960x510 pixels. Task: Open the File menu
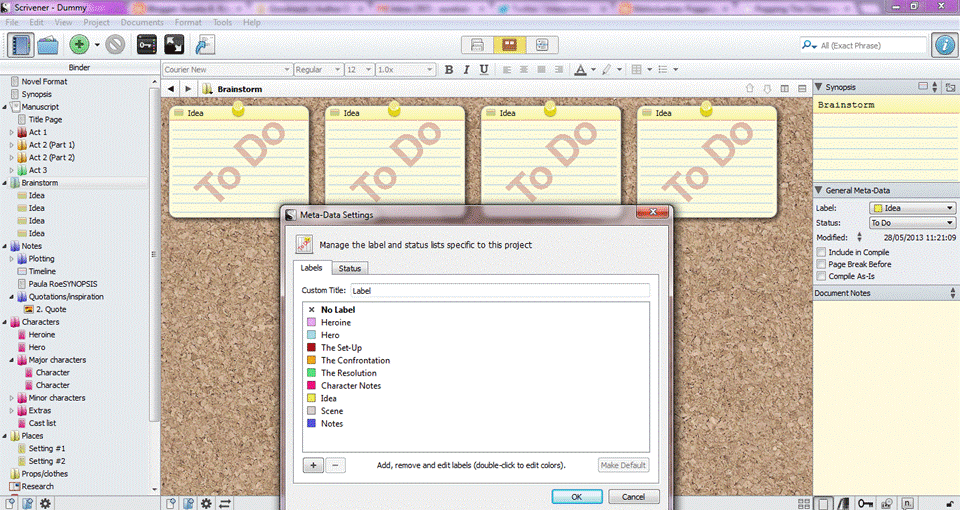pos(12,22)
